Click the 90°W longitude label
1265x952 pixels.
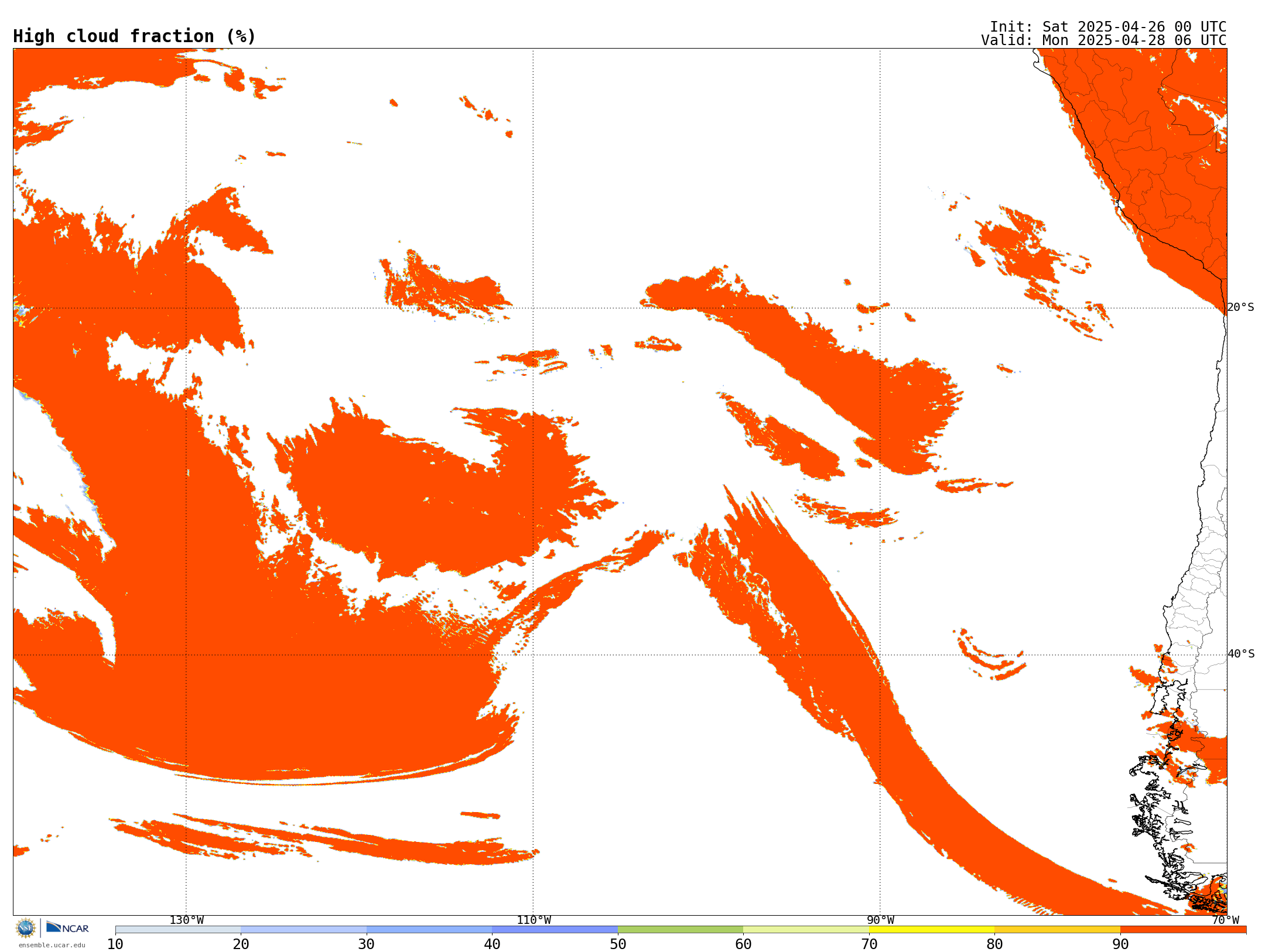pos(880,920)
